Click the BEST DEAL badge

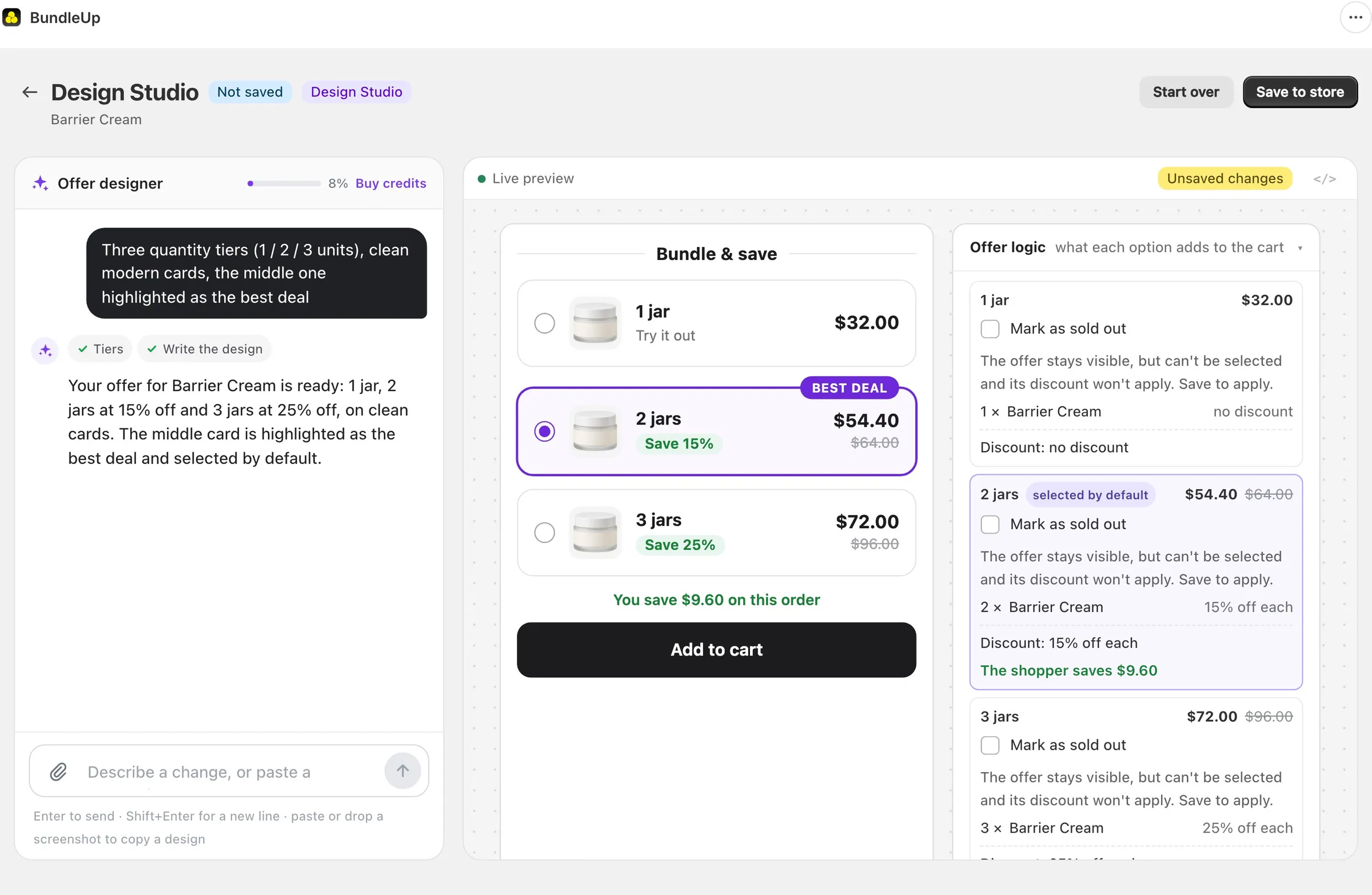point(849,388)
